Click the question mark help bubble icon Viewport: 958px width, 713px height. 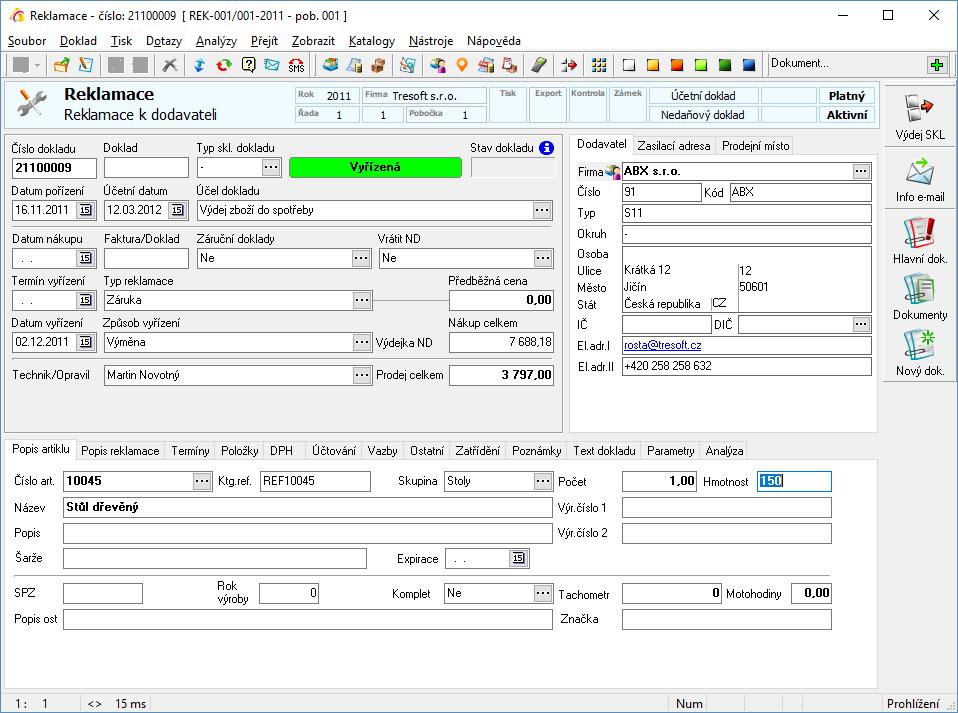tap(248, 65)
